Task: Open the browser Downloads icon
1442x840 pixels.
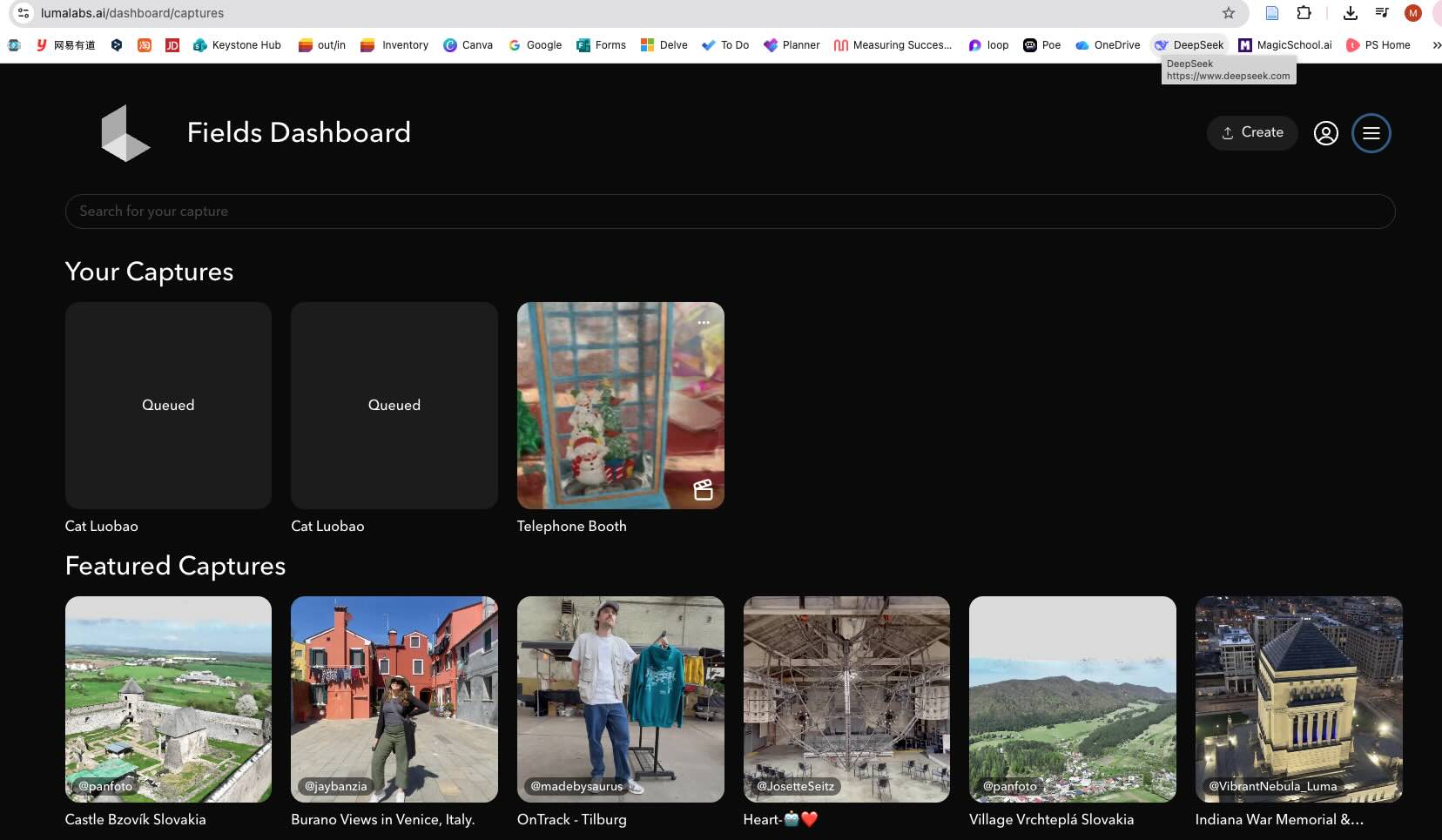Action: [1350, 13]
